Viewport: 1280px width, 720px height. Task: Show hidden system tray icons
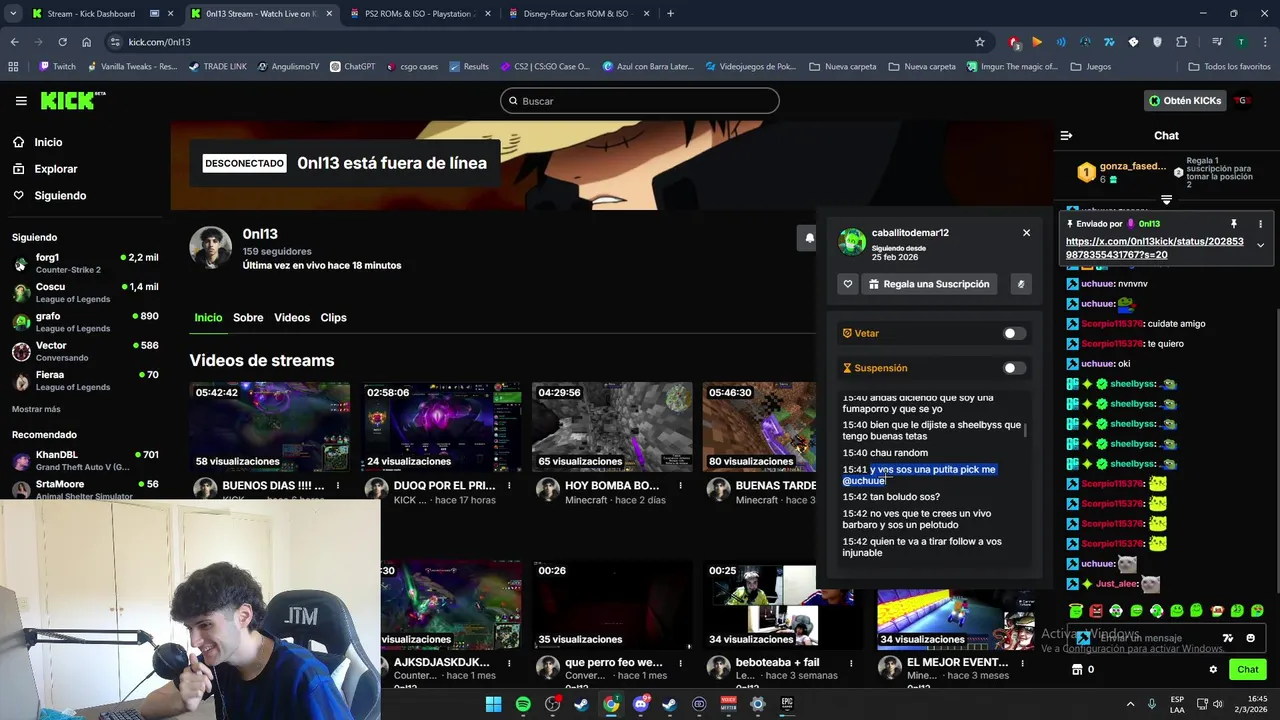1131,704
